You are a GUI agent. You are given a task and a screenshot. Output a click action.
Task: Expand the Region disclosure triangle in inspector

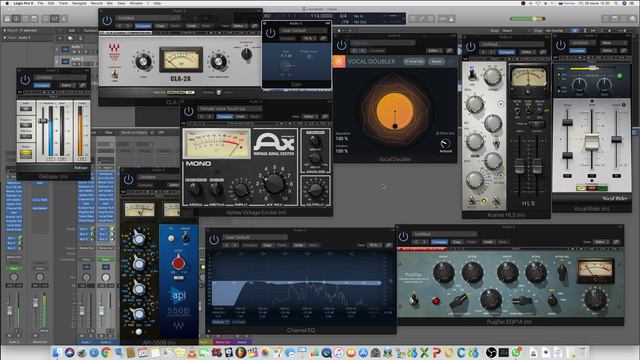4,31
